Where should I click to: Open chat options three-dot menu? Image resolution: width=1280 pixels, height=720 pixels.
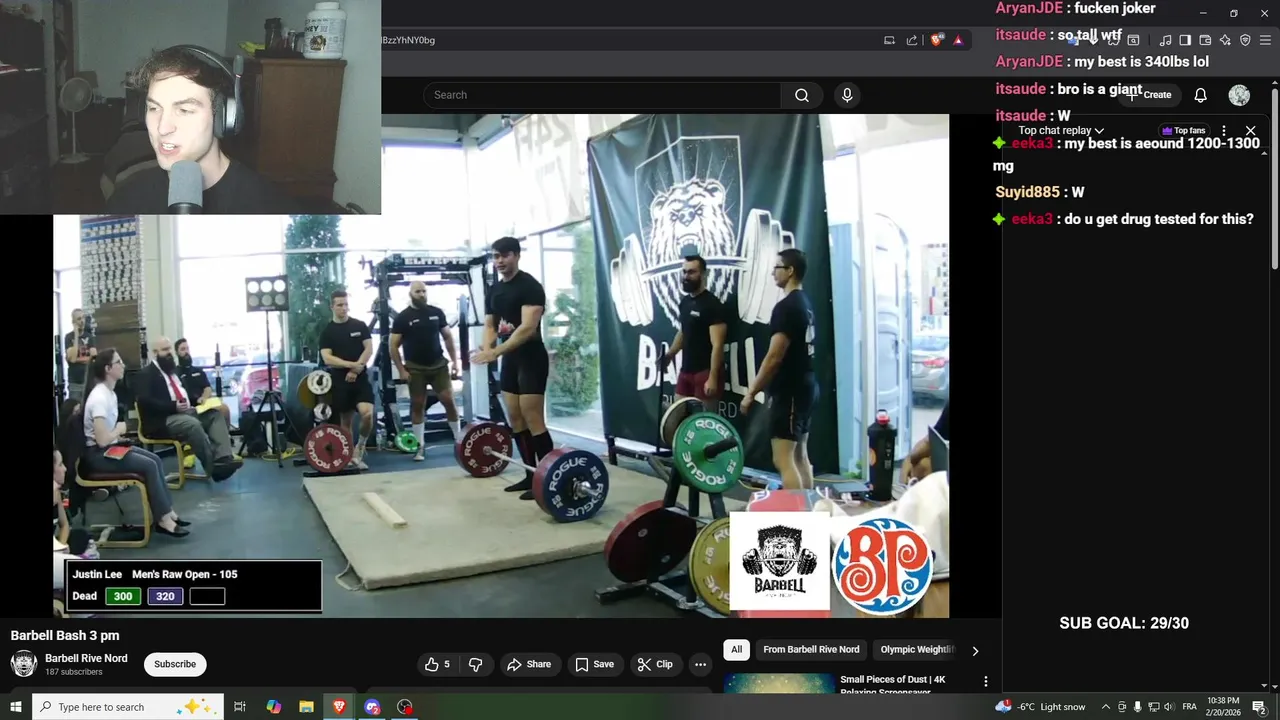[x=1223, y=131]
